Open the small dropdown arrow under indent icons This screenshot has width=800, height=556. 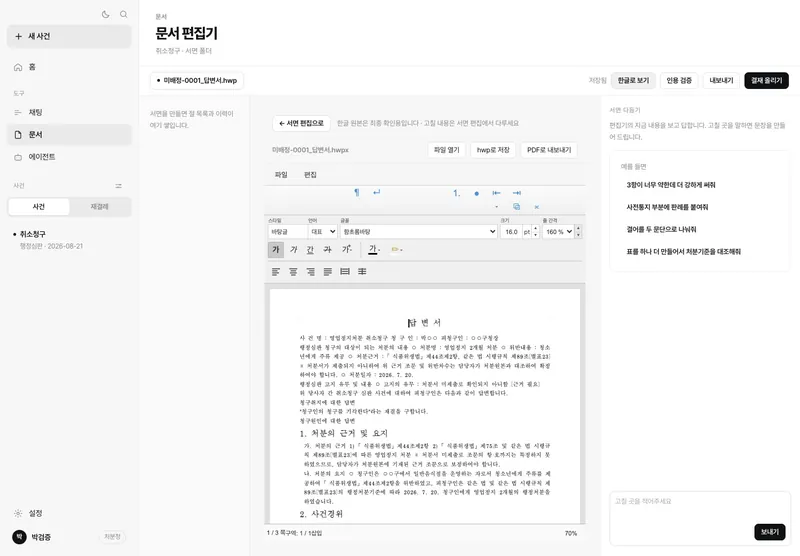click(x=496, y=207)
